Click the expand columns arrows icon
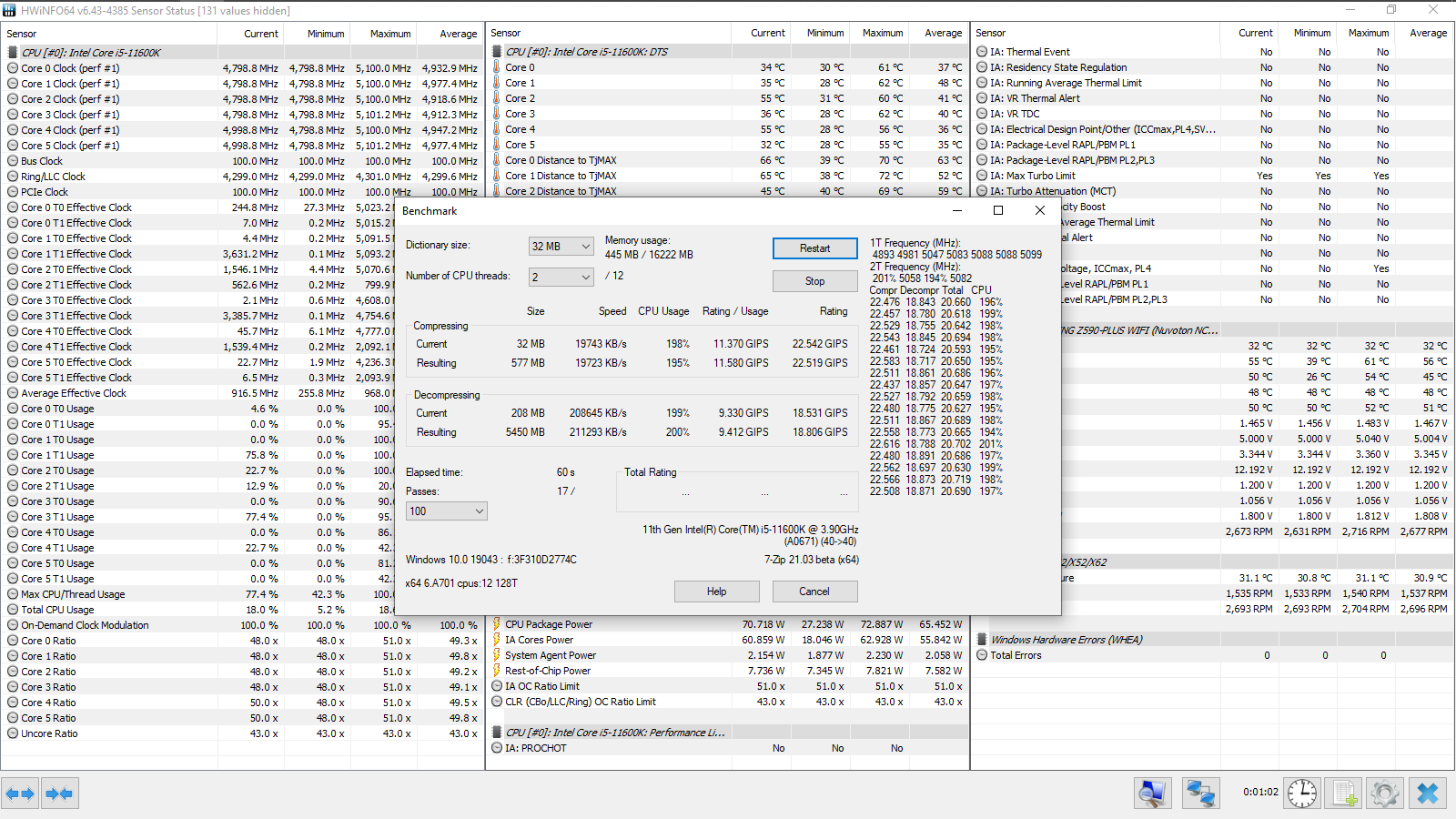 (x=20, y=794)
